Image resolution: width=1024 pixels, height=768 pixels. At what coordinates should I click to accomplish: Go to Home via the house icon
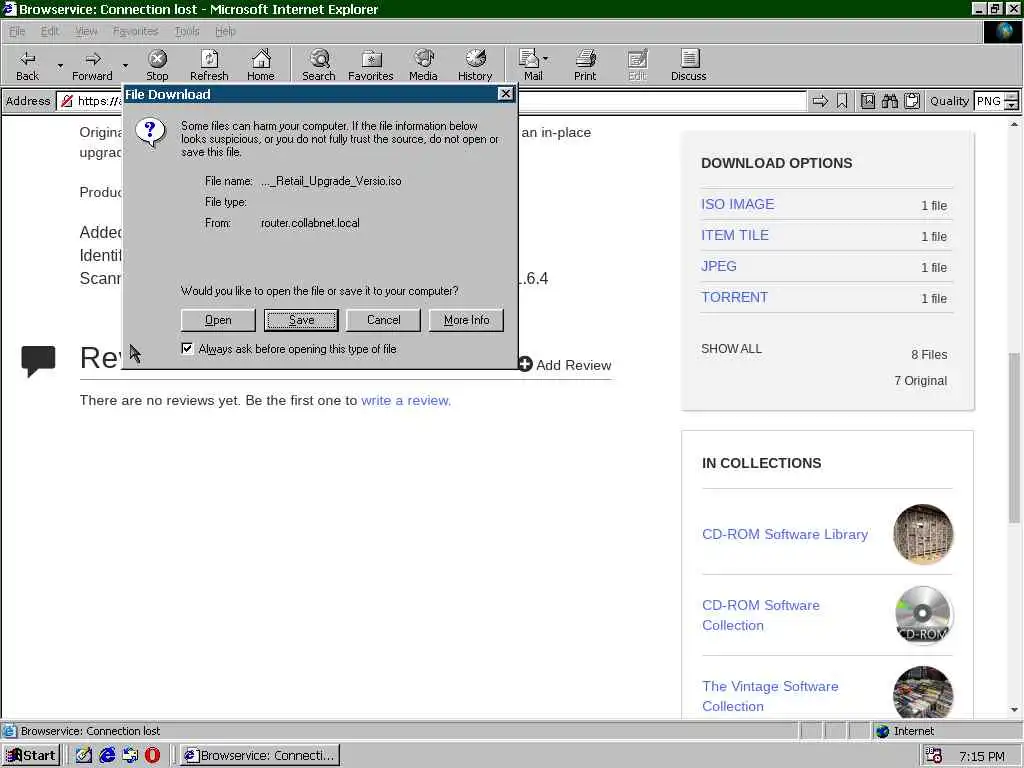261,65
